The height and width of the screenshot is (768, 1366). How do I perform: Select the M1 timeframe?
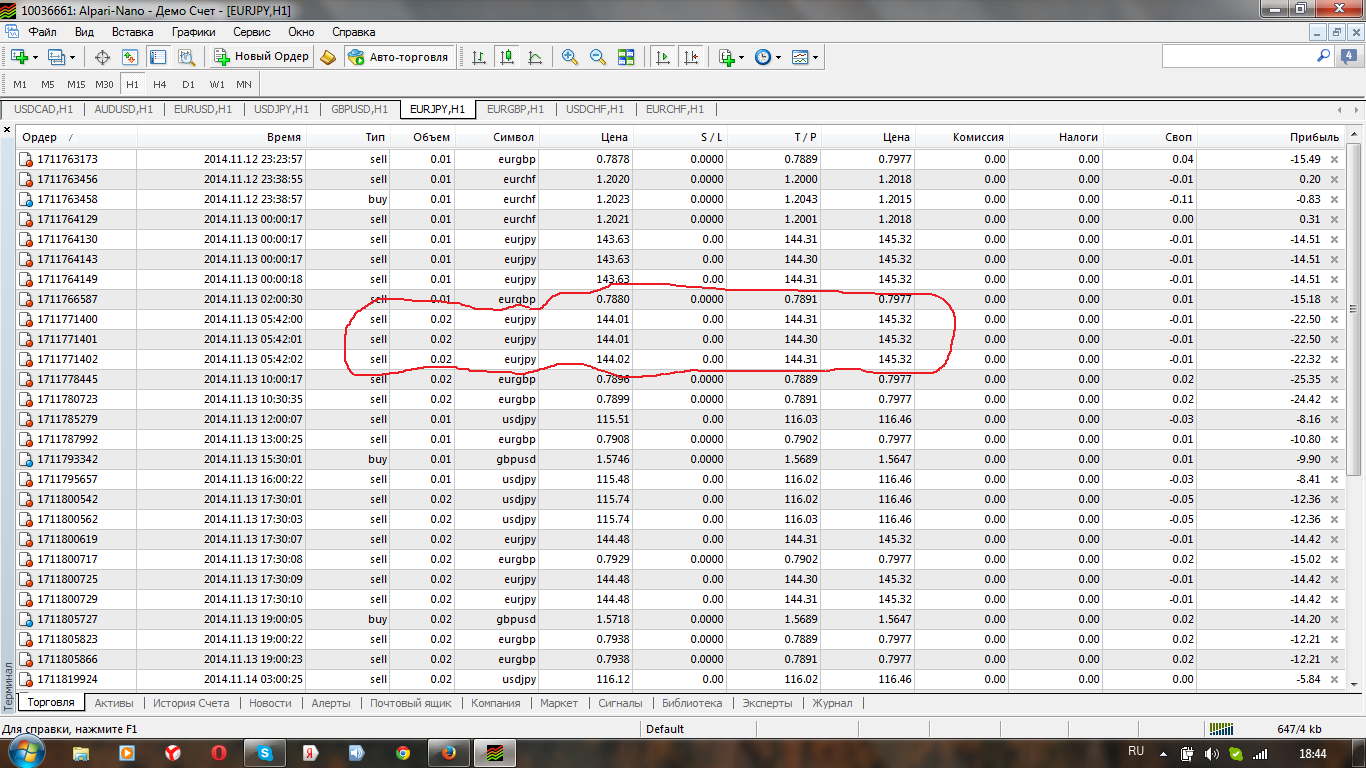point(20,85)
